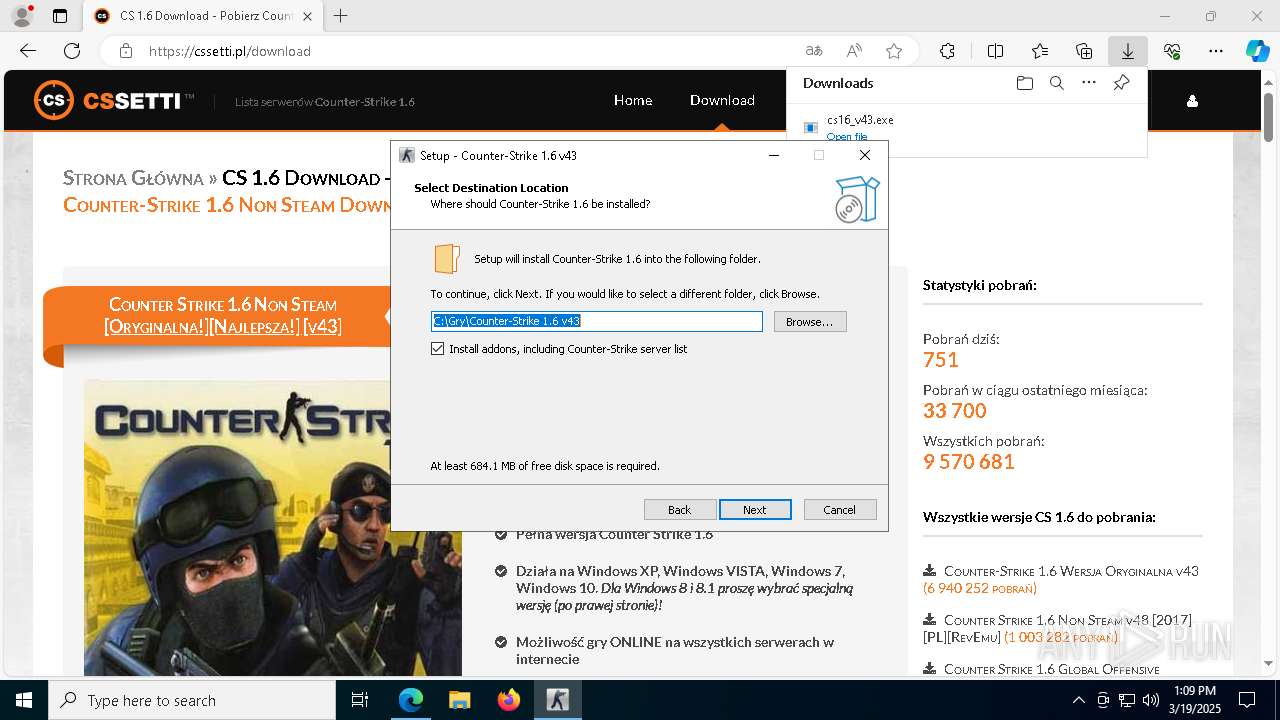Launch Copilot sidebar icon
This screenshot has height=720, width=1280.
point(1258,51)
